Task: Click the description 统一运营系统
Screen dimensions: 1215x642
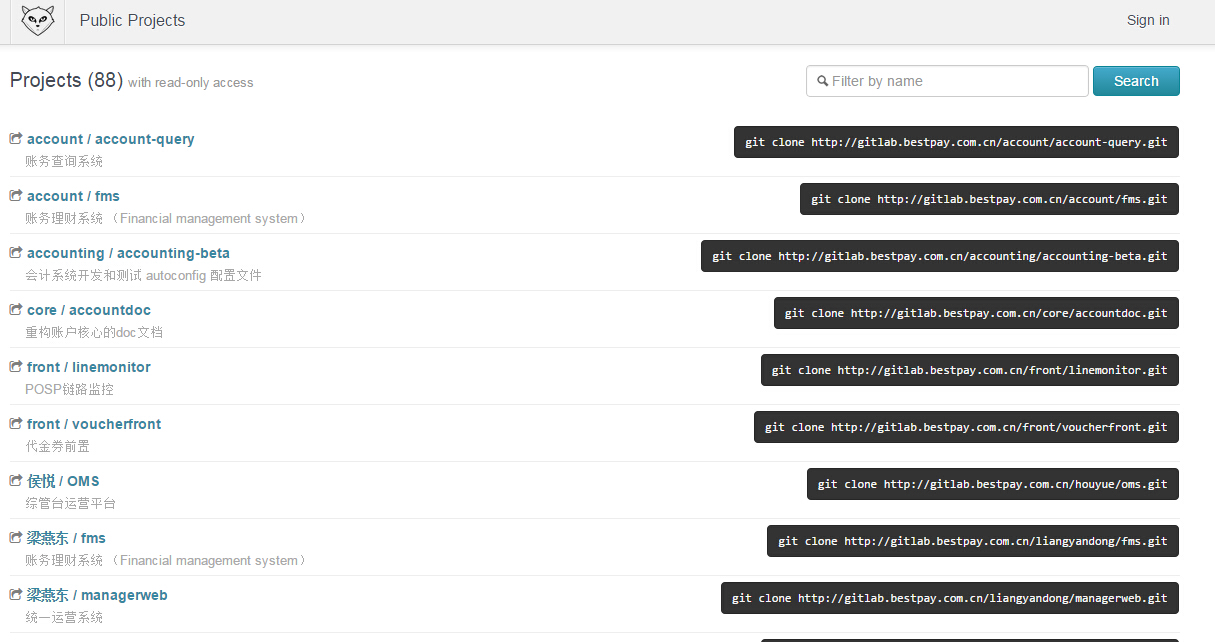Action: pyautogui.click(x=64, y=617)
